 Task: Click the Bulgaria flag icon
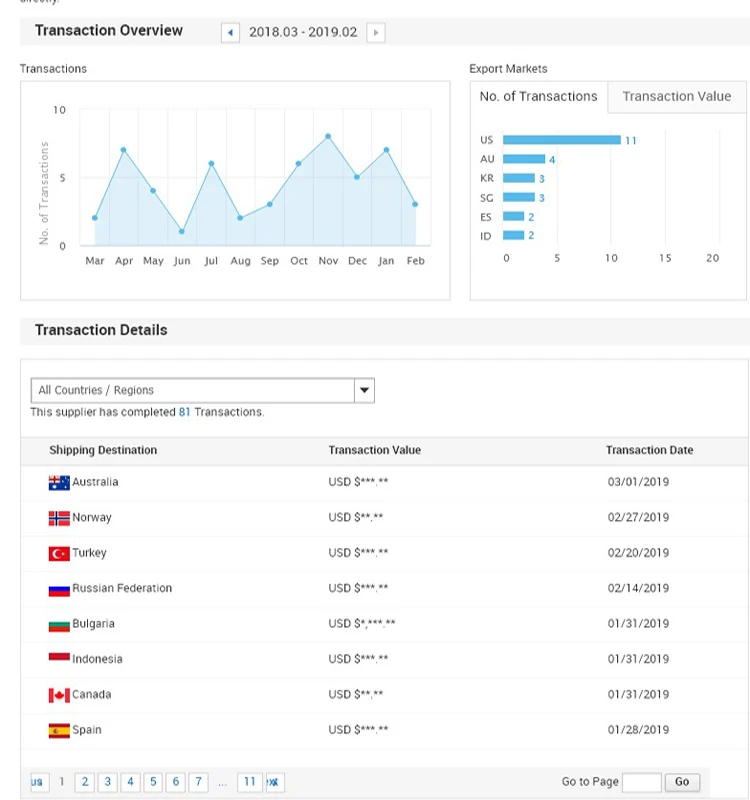59,624
